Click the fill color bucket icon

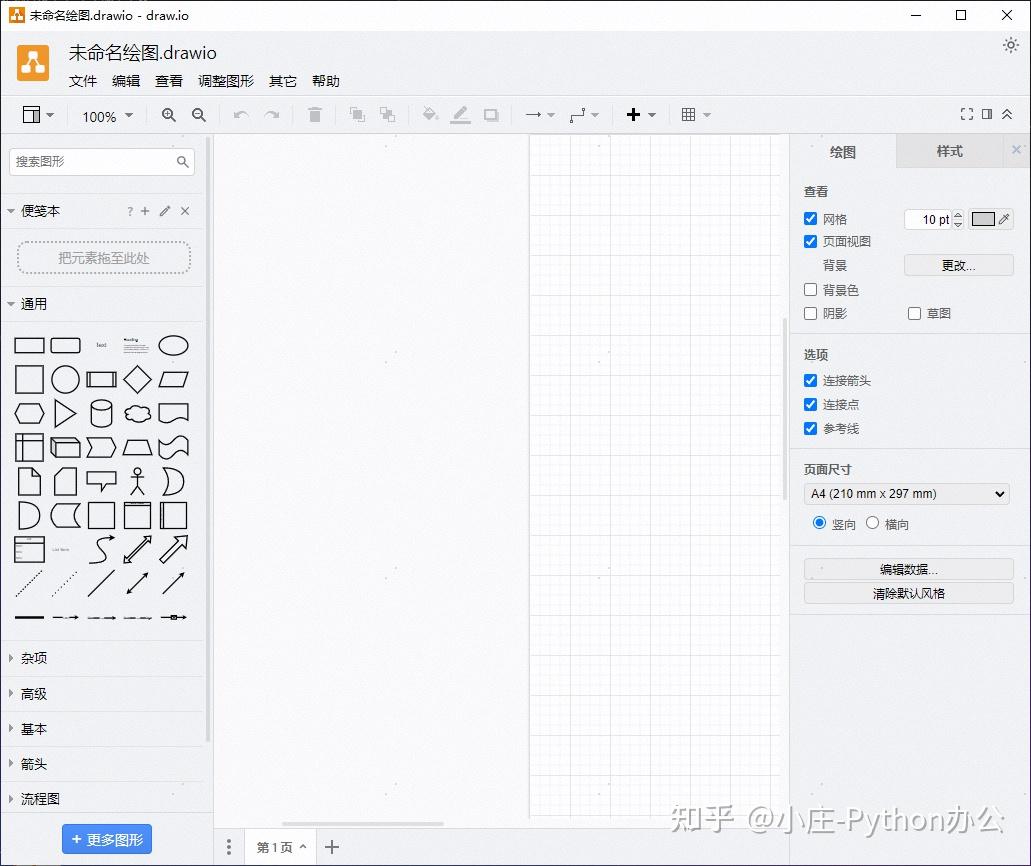point(430,114)
